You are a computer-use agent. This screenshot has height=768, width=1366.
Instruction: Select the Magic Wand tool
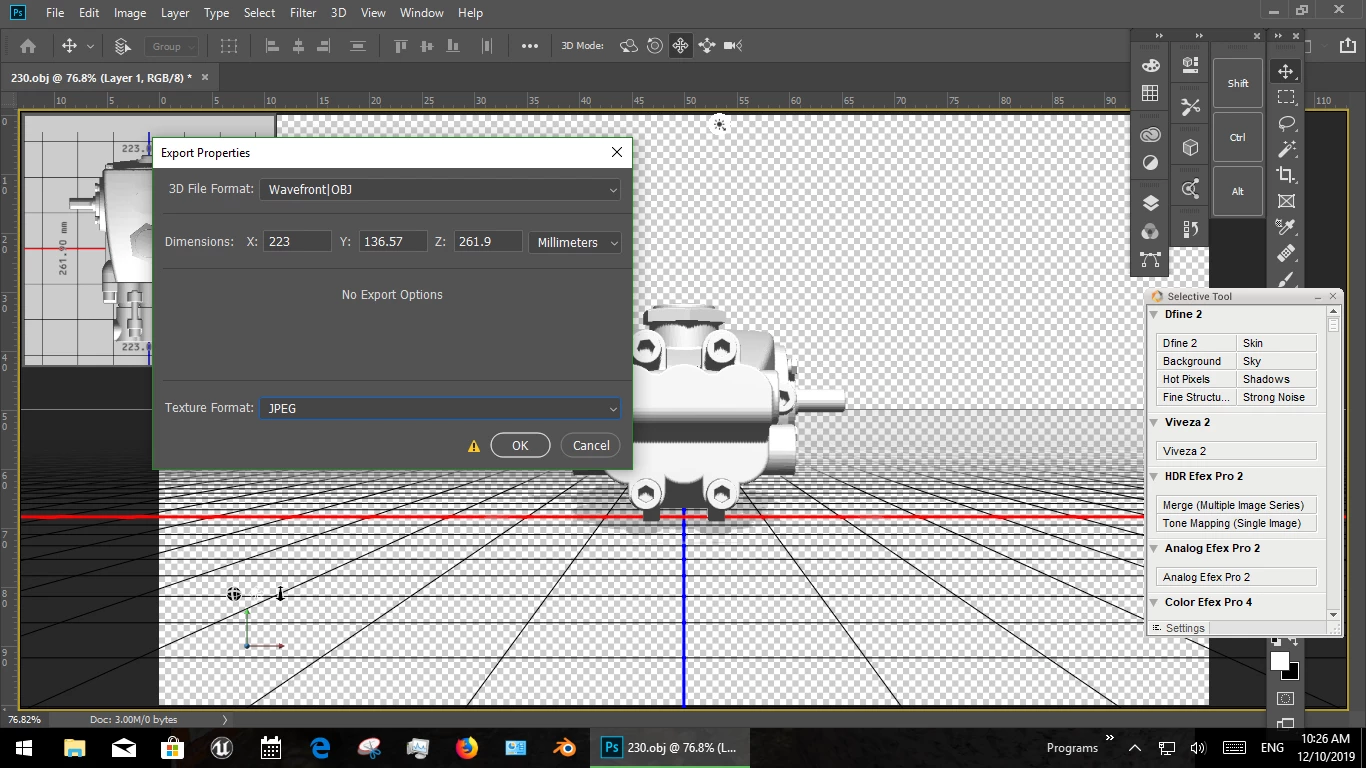point(1286,149)
